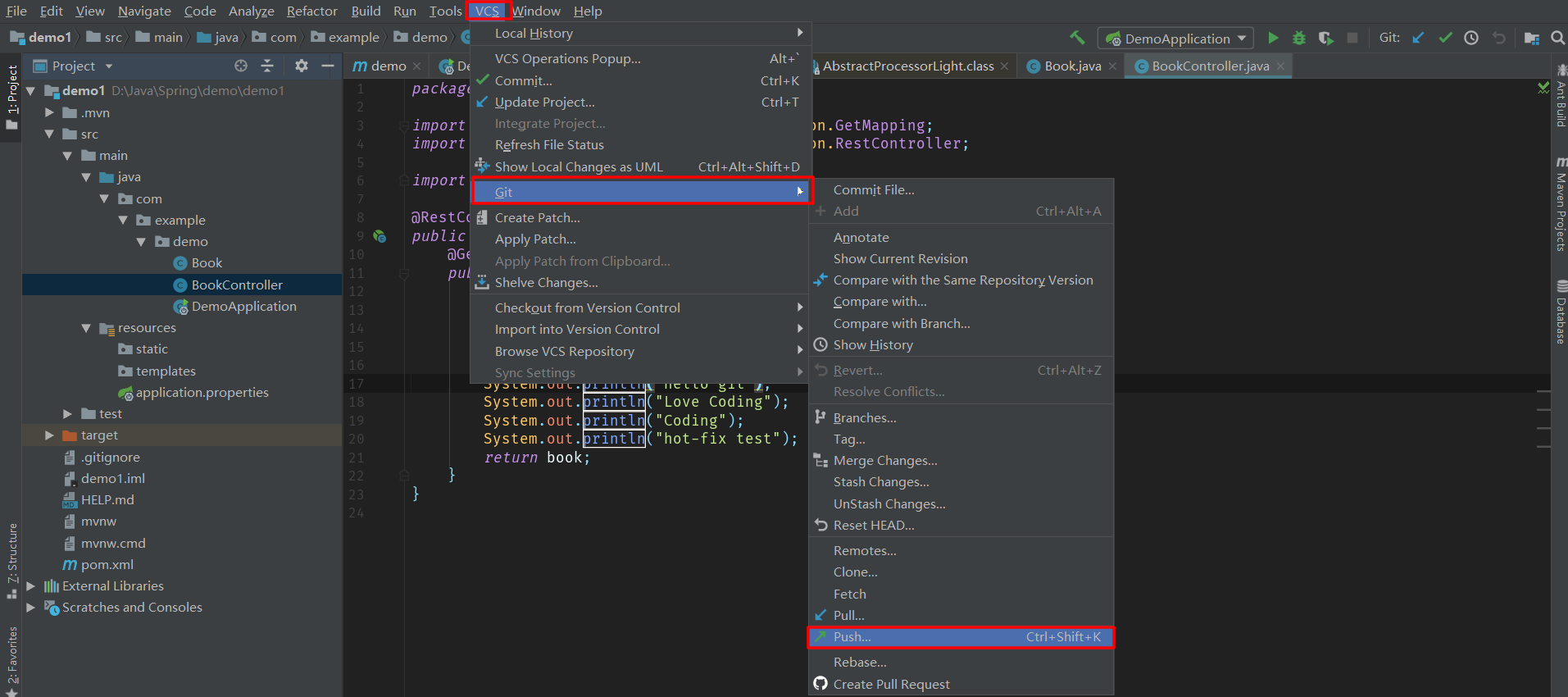This screenshot has width=1568, height=697.
Task: Click the gutter run icon at line 9
Action: pyautogui.click(x=380, y=236)
